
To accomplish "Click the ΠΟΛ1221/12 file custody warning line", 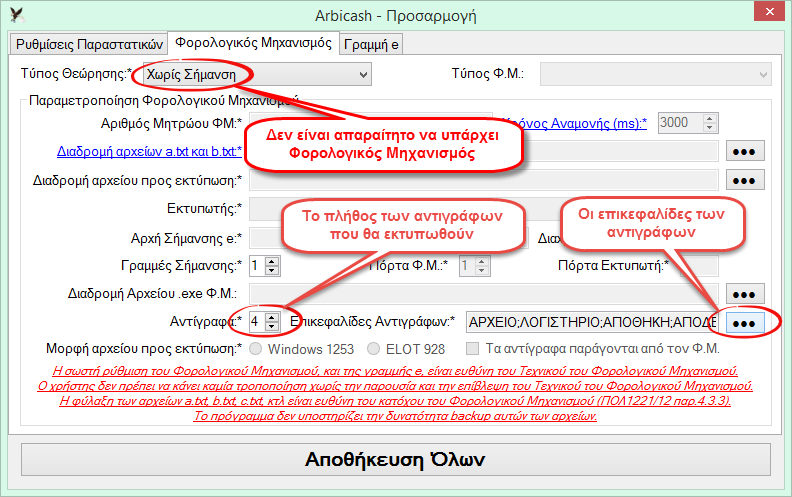I will [x=395, y=401].
